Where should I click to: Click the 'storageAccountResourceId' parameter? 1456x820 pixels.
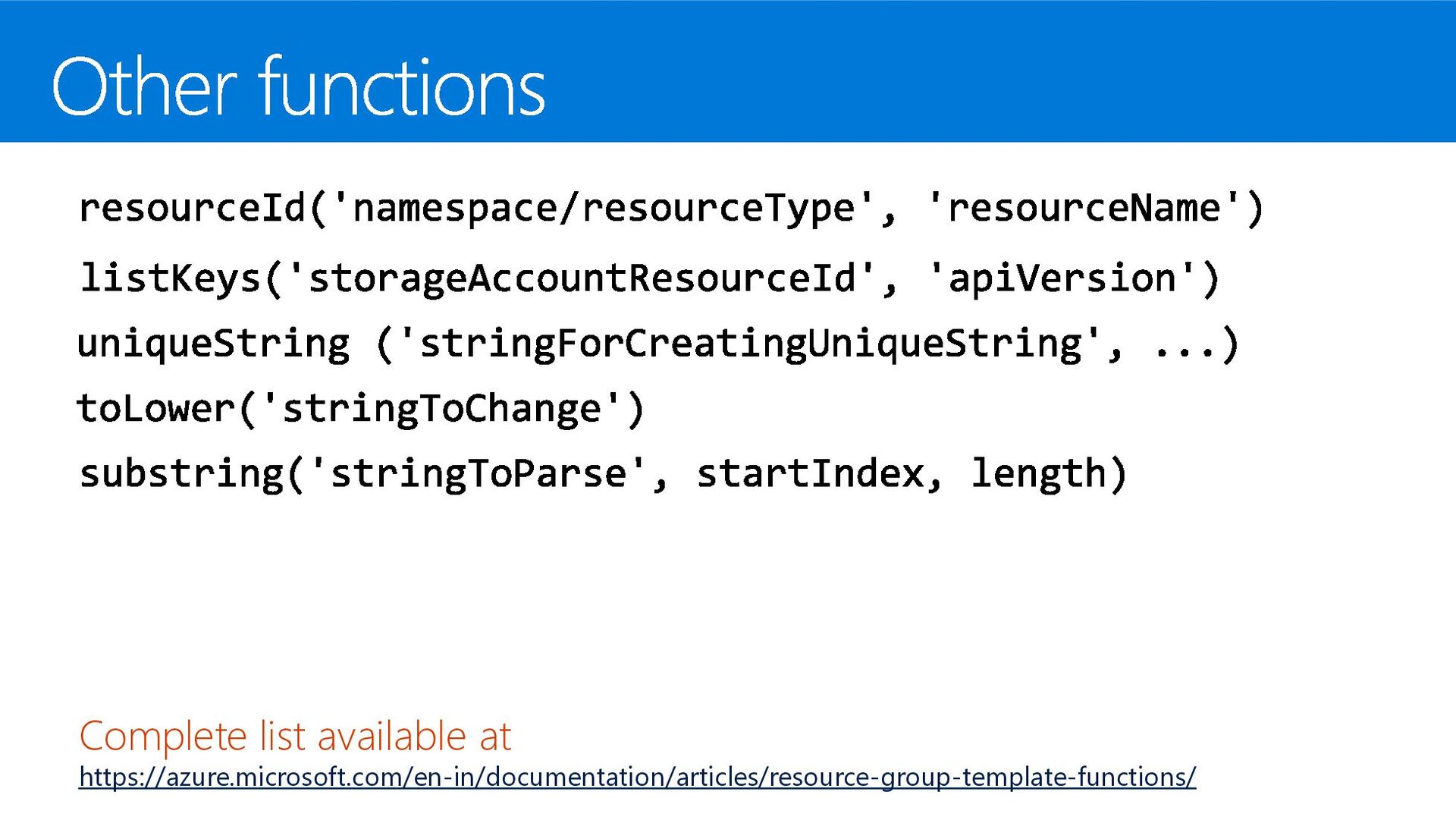(x=582, y=278)
